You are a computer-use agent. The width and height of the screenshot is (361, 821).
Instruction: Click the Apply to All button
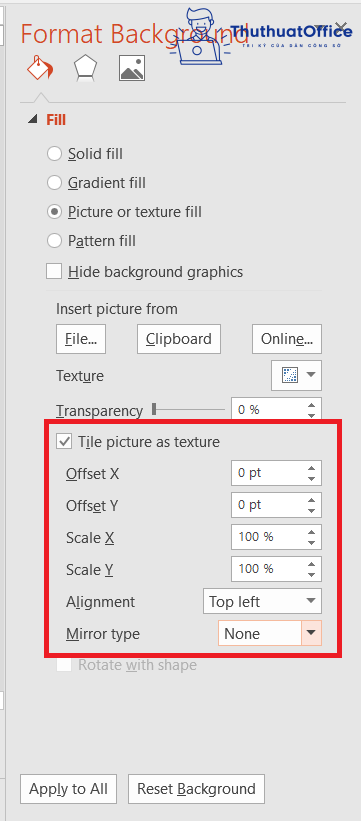click(68, 789)
